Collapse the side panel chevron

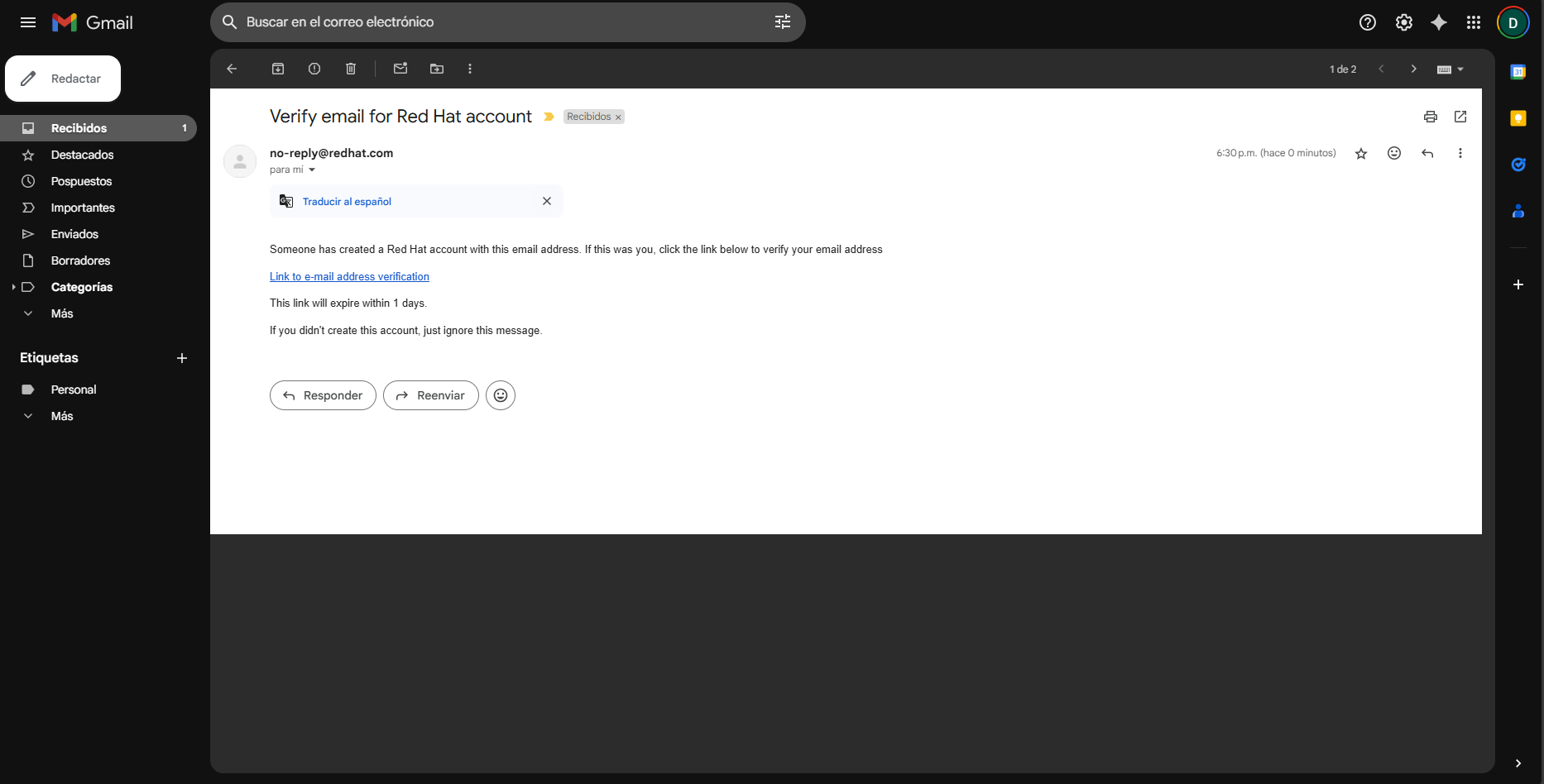[x=1518, y=763]
